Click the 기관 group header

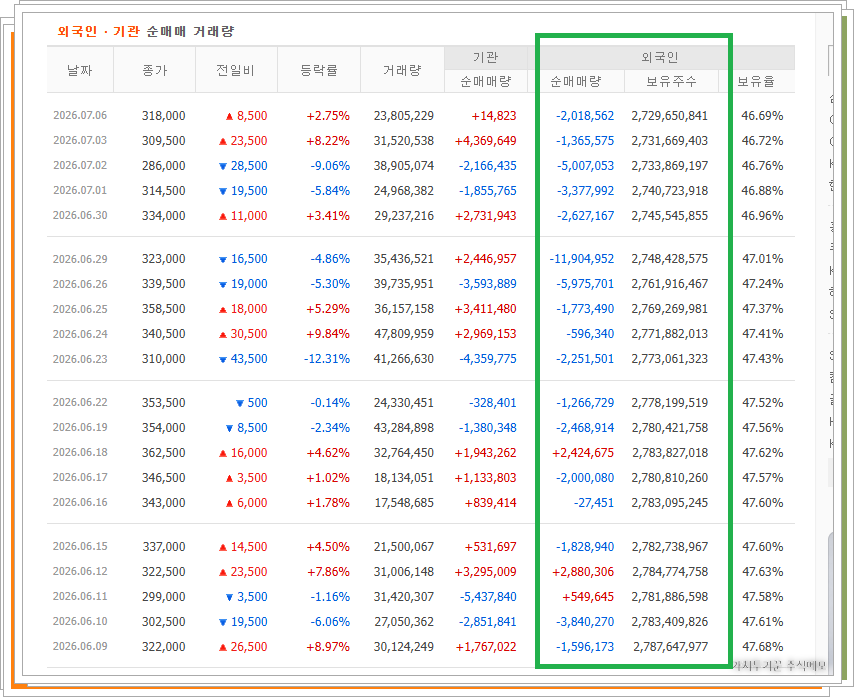pos(485,57)
